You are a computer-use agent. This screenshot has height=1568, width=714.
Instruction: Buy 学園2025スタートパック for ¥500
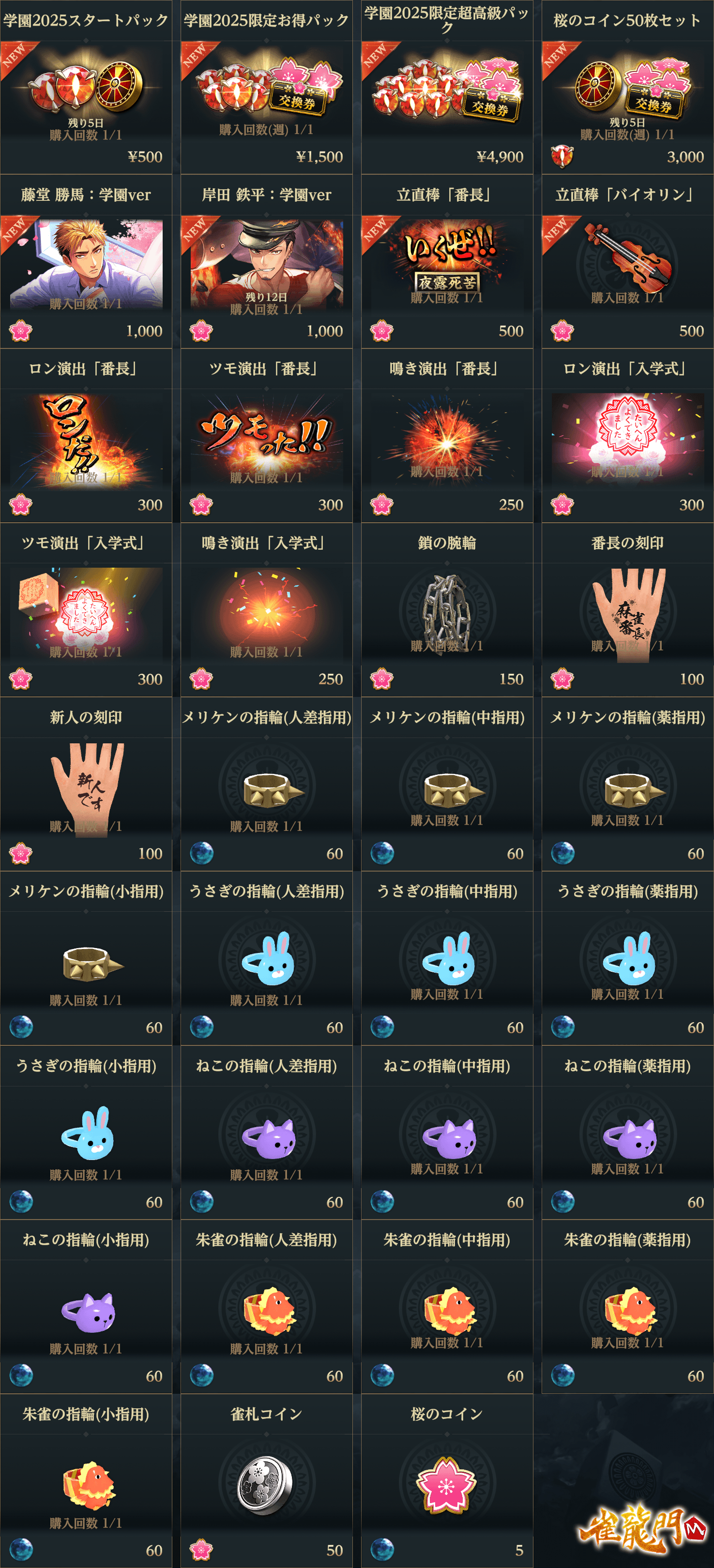coord(145,156)
